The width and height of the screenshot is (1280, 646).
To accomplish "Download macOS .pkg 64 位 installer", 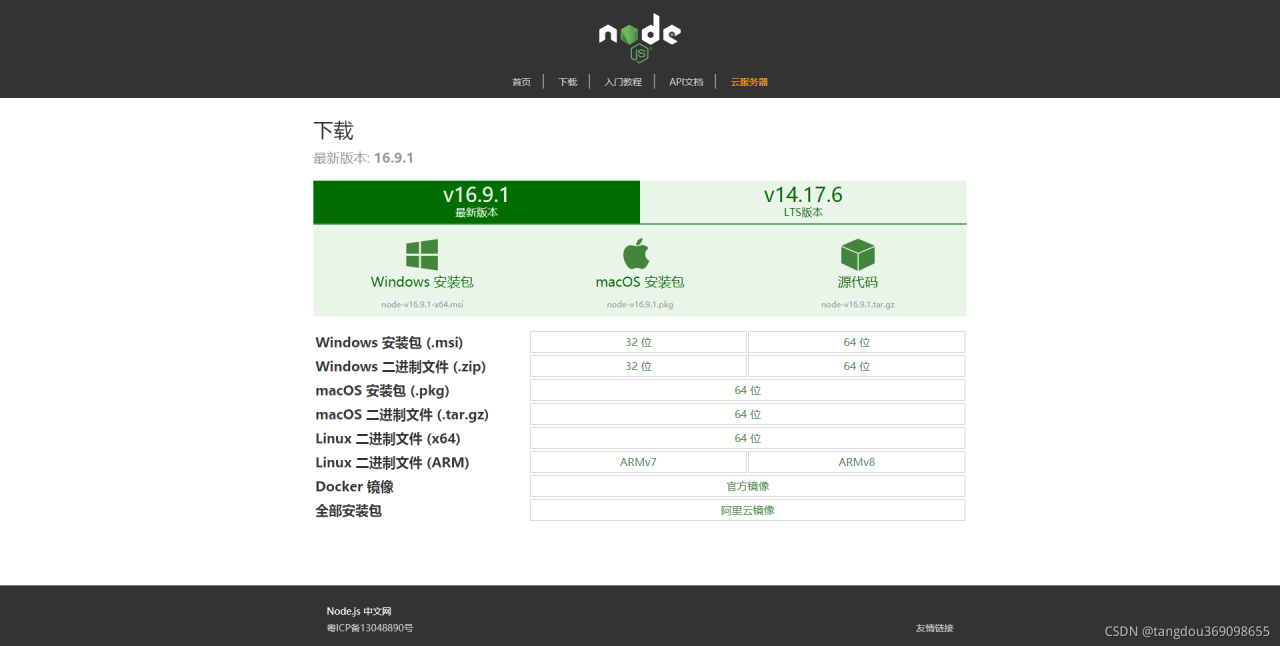I will [x=748, y=390].
